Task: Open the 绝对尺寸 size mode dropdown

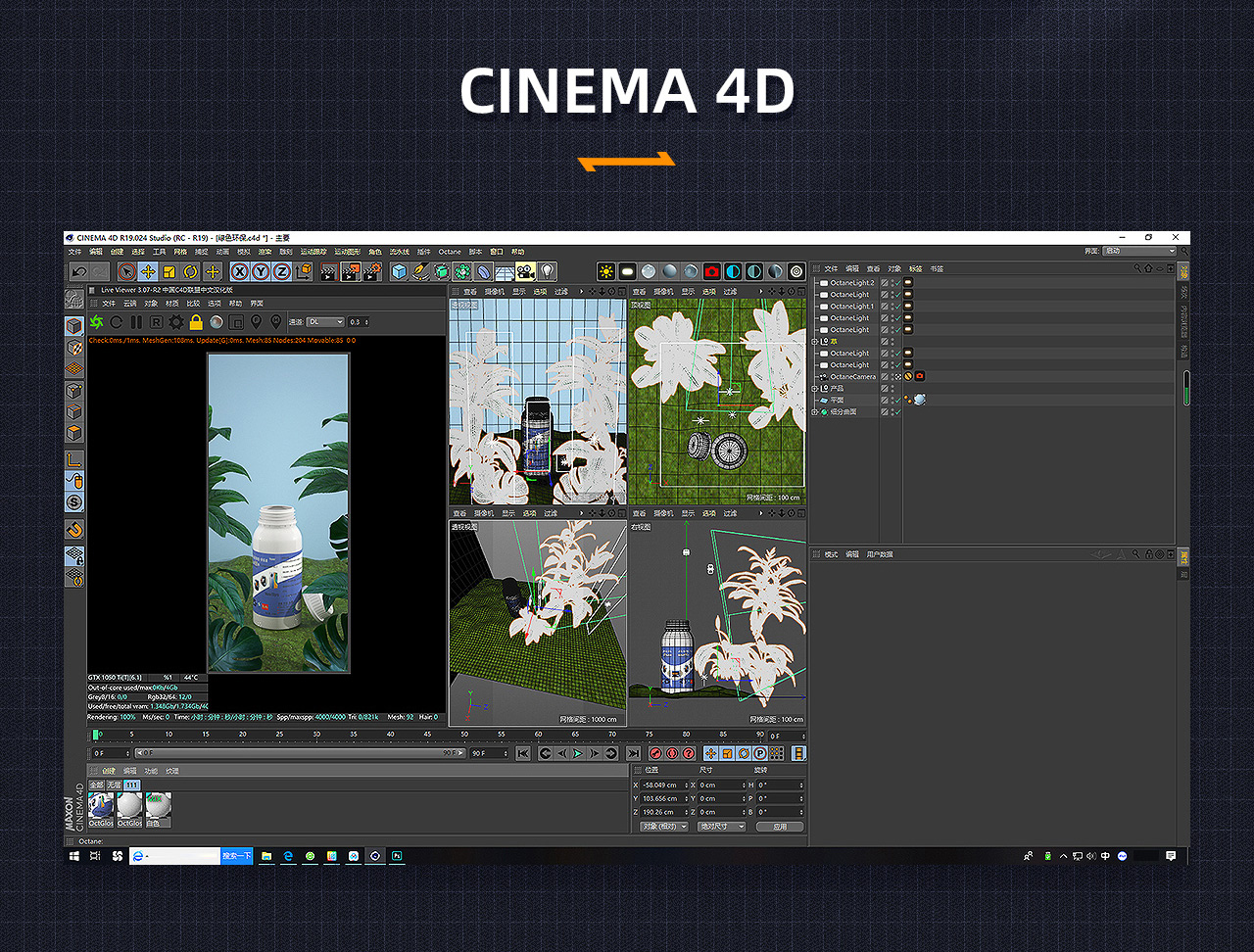Action: 721,827
